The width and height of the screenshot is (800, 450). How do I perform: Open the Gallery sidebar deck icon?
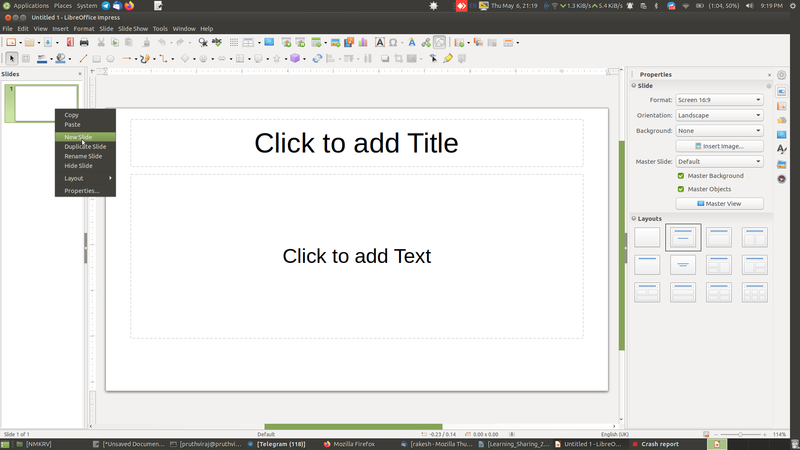782,164
